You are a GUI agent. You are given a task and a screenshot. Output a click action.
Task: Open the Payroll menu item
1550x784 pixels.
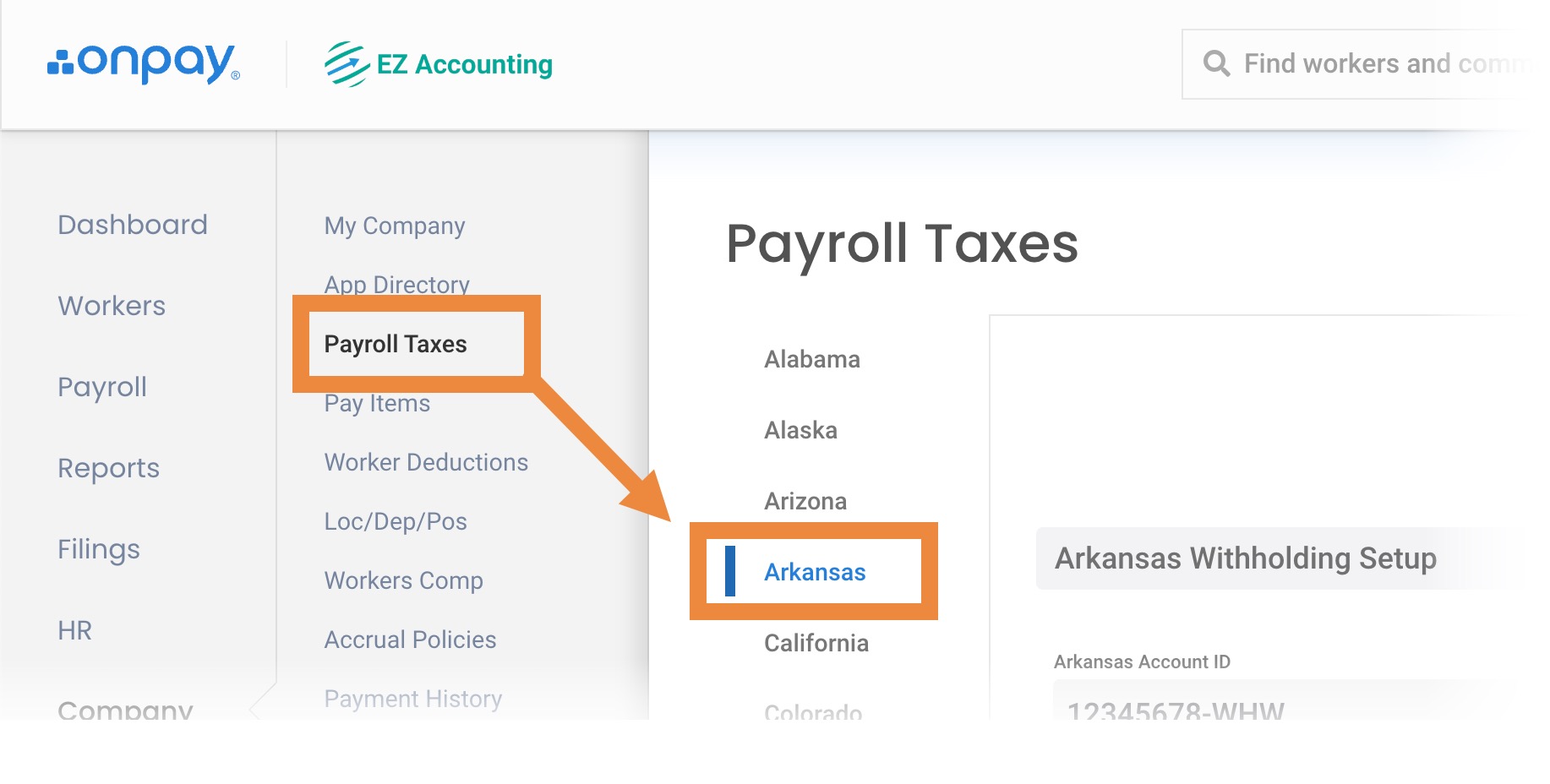coord(102,387)
